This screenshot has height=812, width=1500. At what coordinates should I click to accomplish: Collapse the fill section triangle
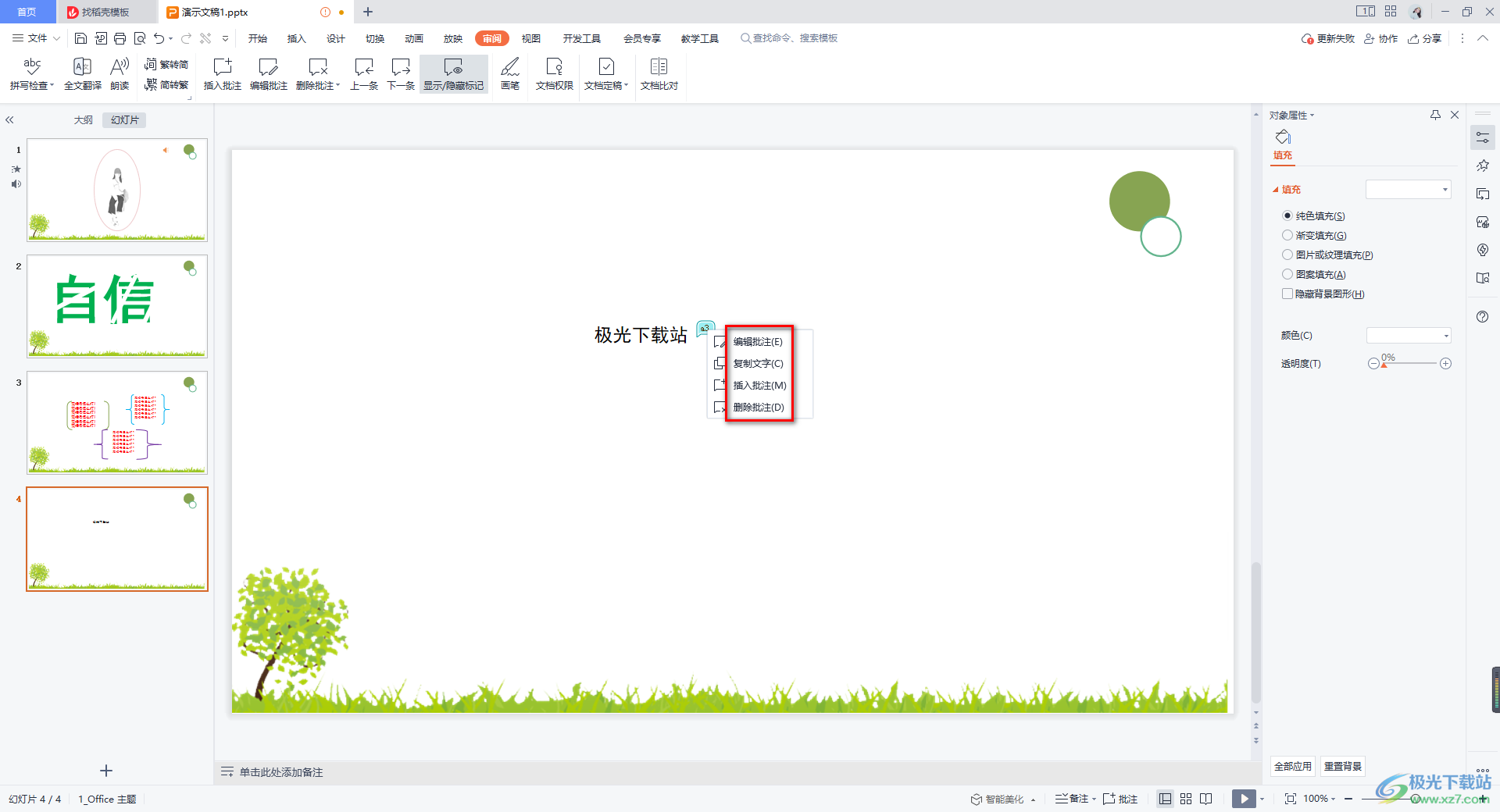tap(1276, 190)
